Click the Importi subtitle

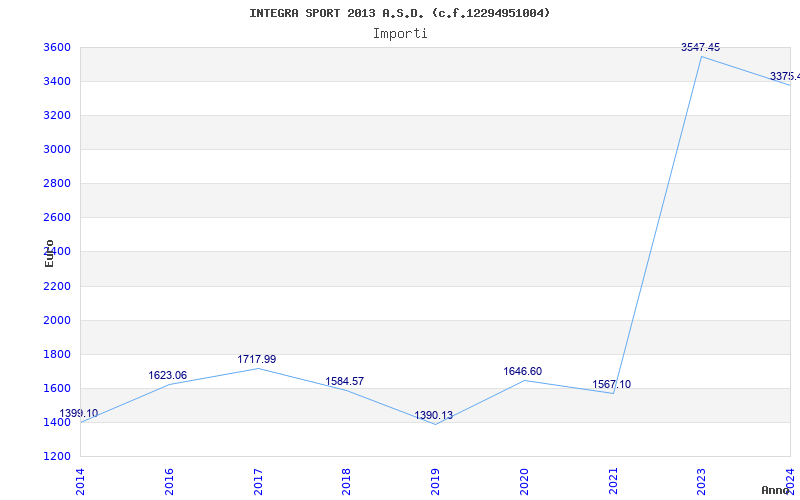pos(400,34)
